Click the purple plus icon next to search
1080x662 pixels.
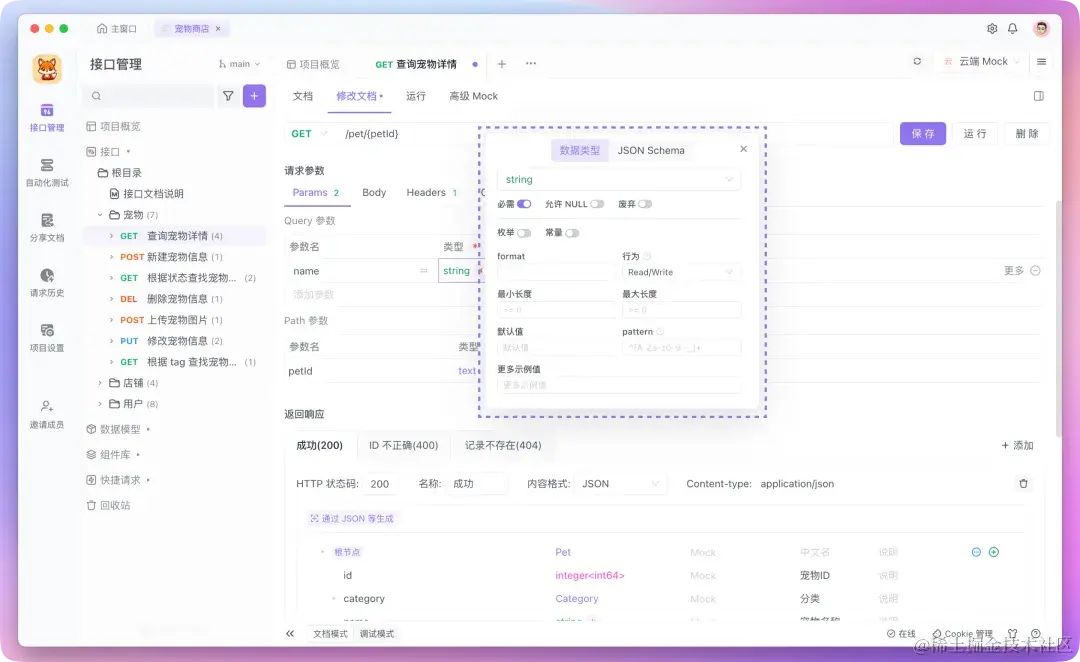coord(253,95)
